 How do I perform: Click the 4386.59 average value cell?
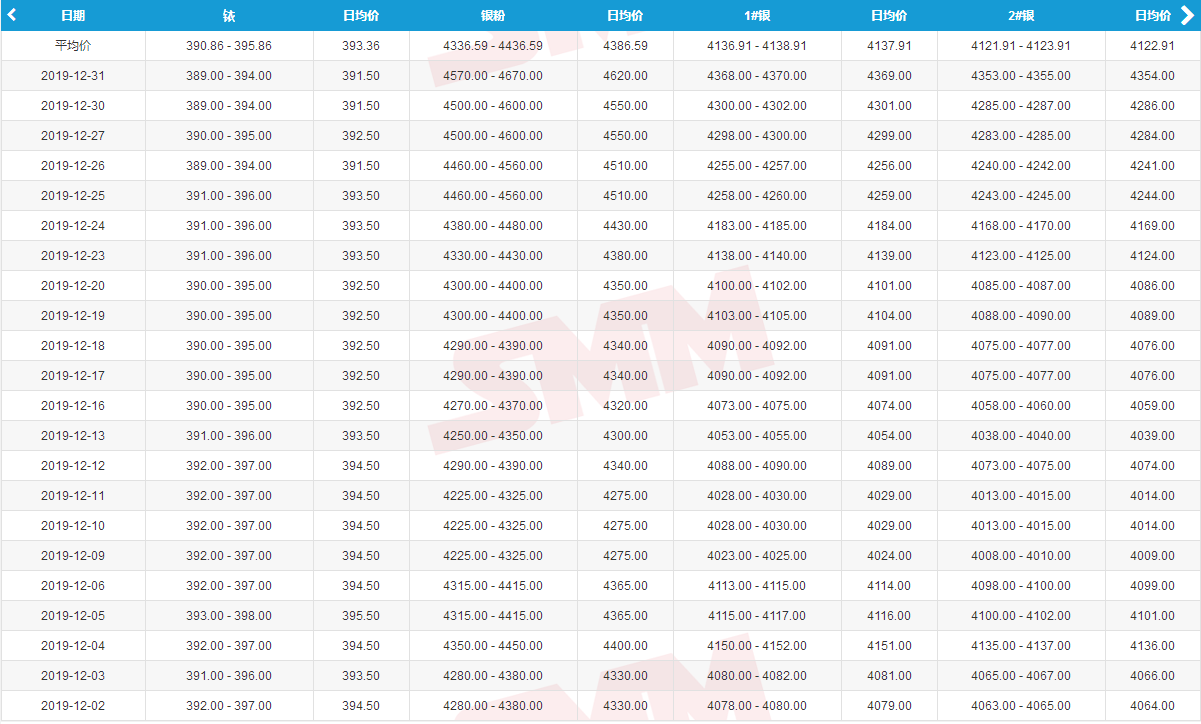coord(625,46)
